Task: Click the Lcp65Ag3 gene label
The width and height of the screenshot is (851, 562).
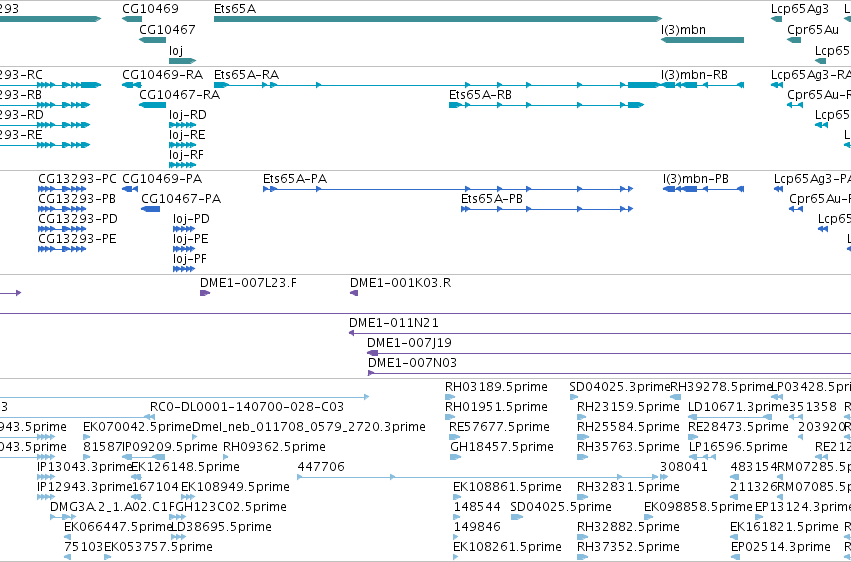Action: [800, 9]
